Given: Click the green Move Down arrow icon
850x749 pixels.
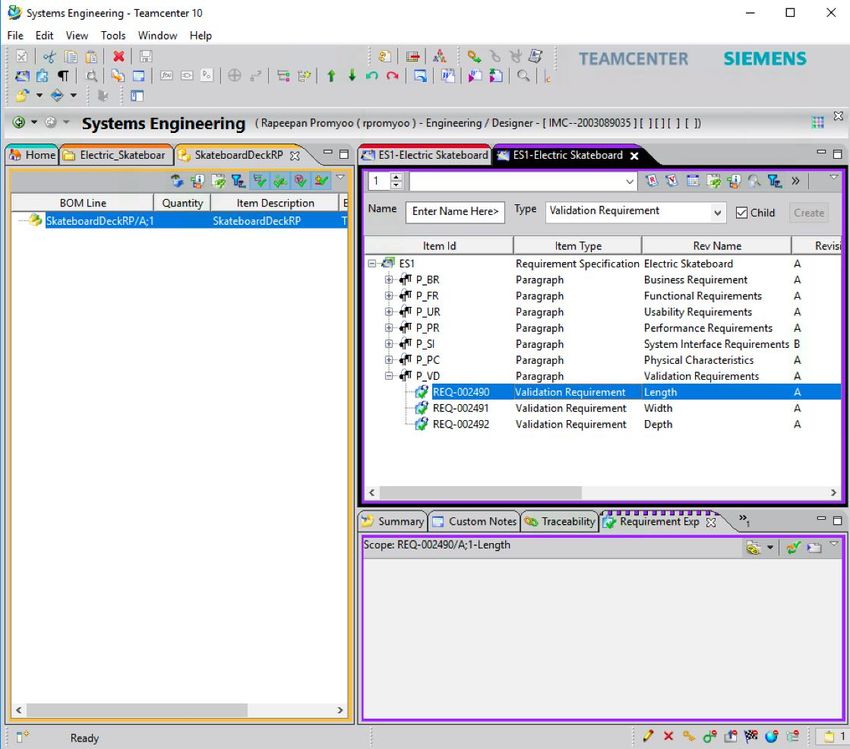Looking at the screenshot, I should pyautogui.click(x=352, y=76).
